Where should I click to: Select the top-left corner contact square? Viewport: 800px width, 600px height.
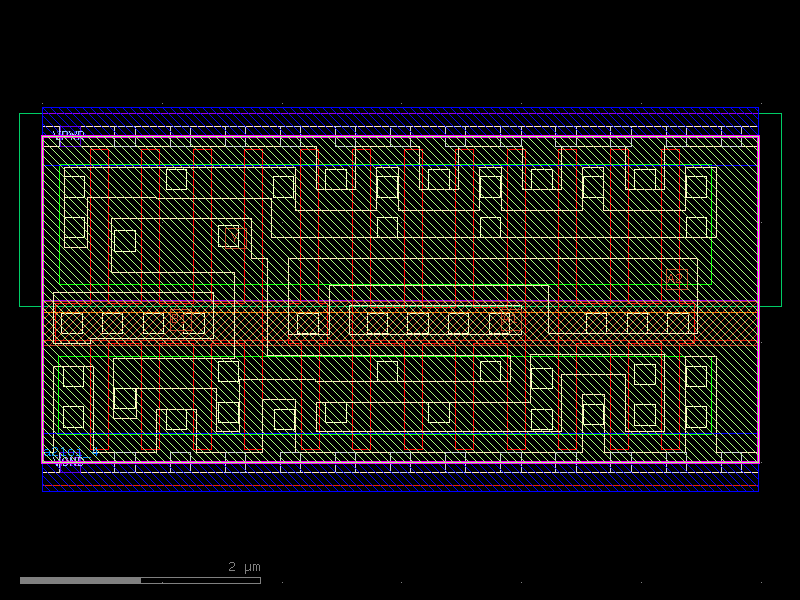(x=75, y=187)
